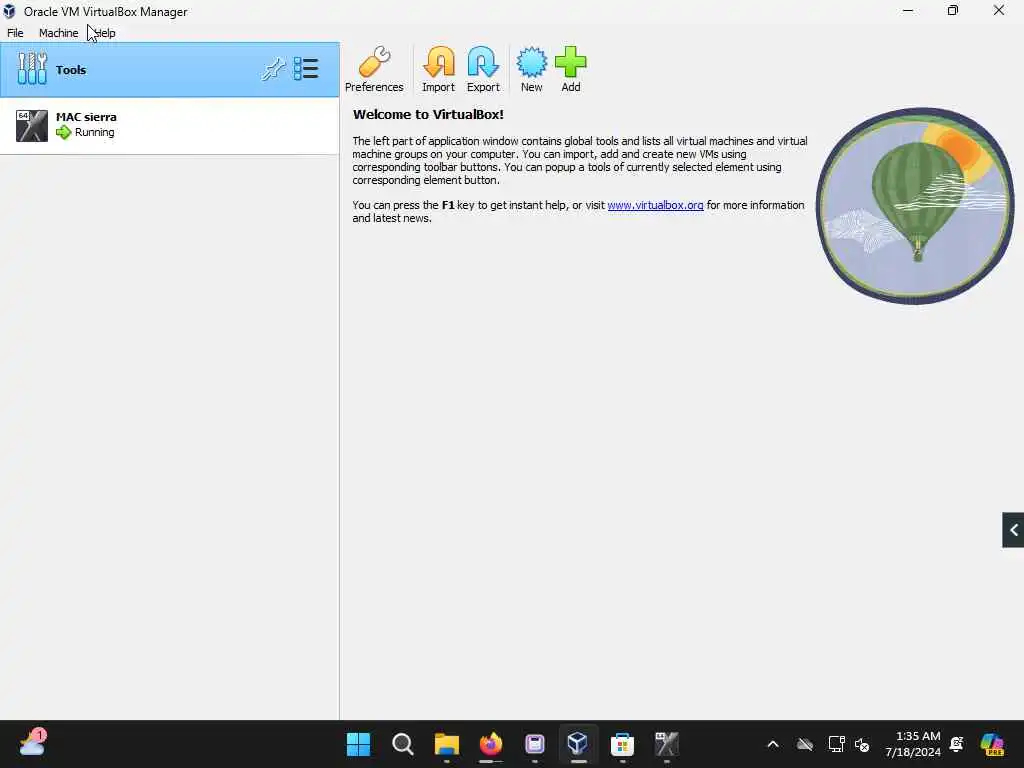Click the OneDrive cloud tray icon
This screenshot has height=768, width=1024.
tap(805, 744)
